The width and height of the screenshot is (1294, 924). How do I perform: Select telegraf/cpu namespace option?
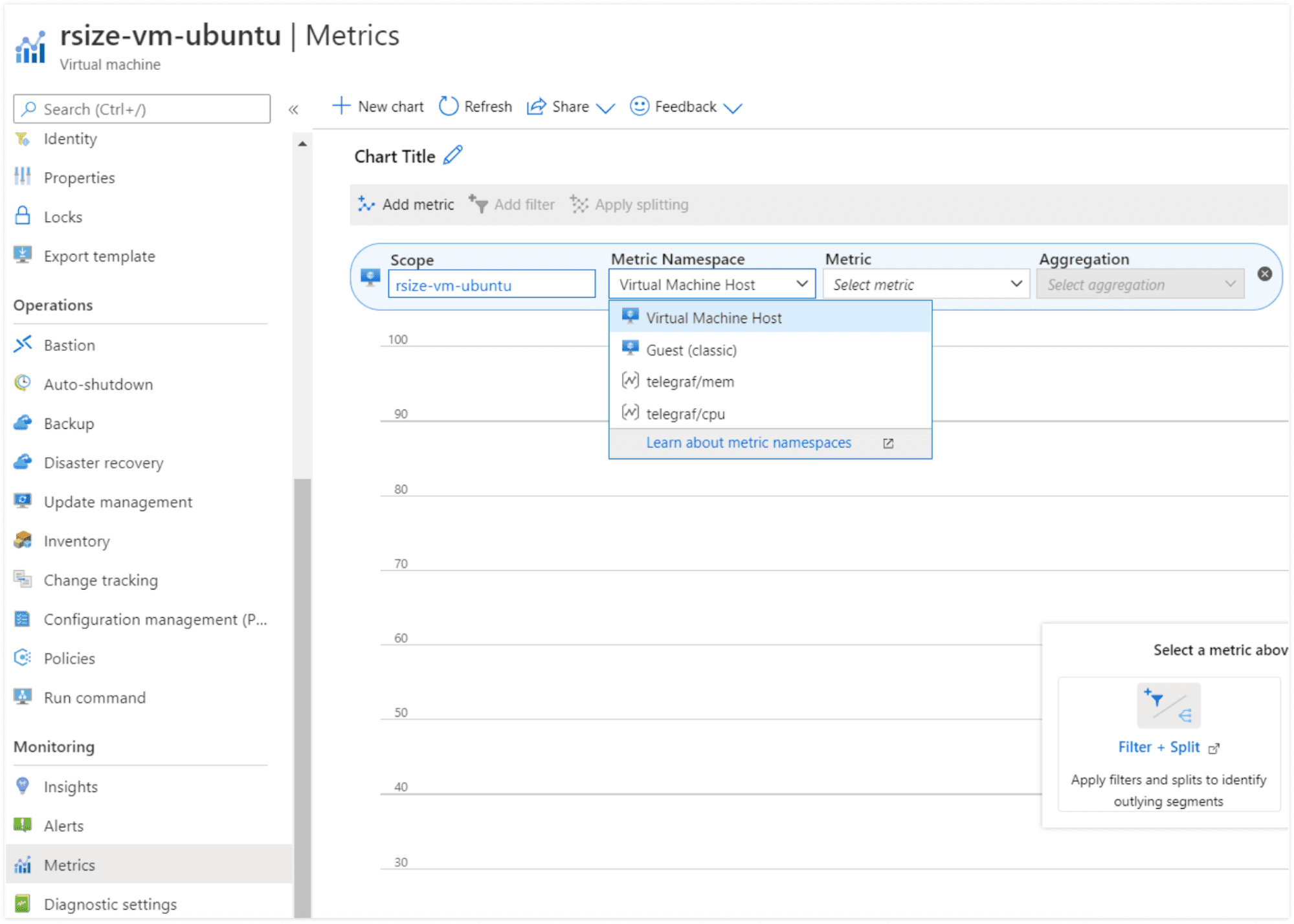[x=686, y=413]
